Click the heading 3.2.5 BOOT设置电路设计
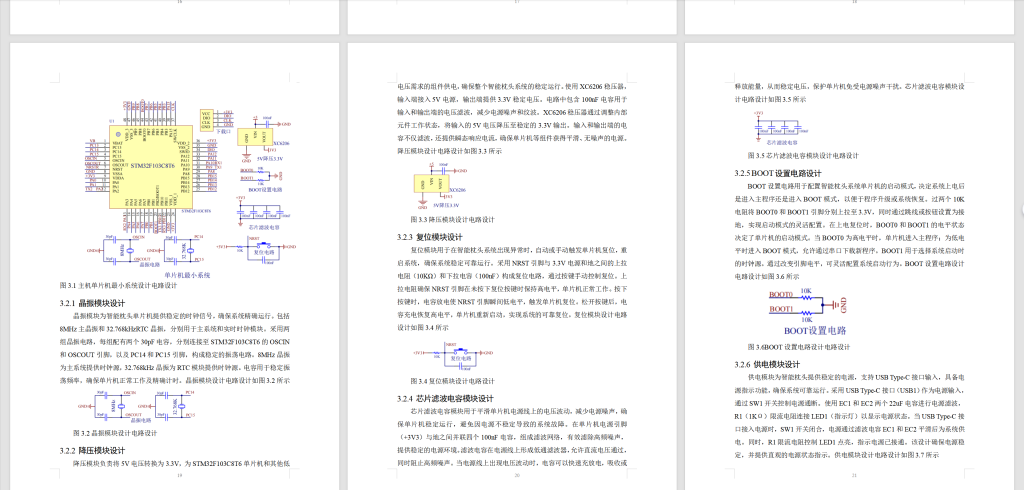Viewport: 1024px width, 490px height. coord(778,174)
